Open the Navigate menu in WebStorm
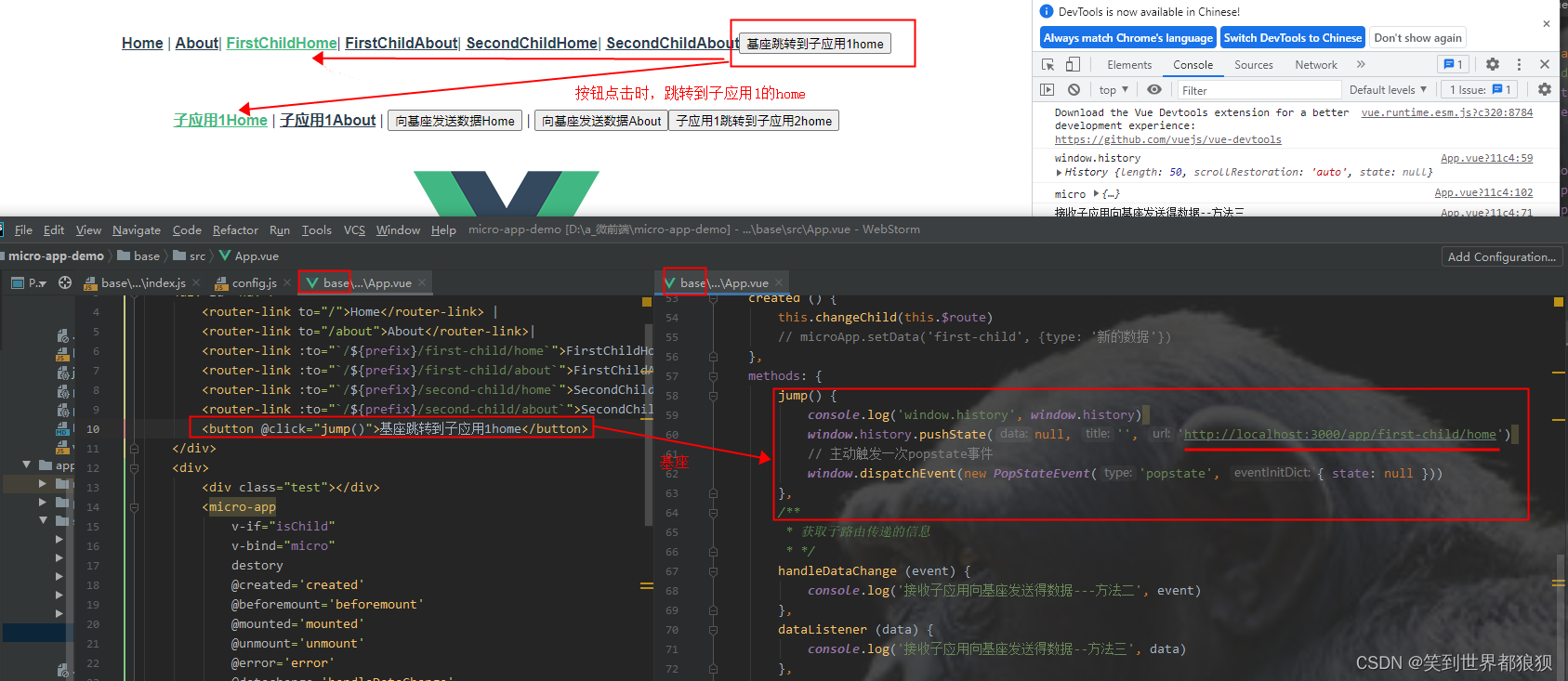This screenshot has height=681, width=1568. click(x=137, y=230)
